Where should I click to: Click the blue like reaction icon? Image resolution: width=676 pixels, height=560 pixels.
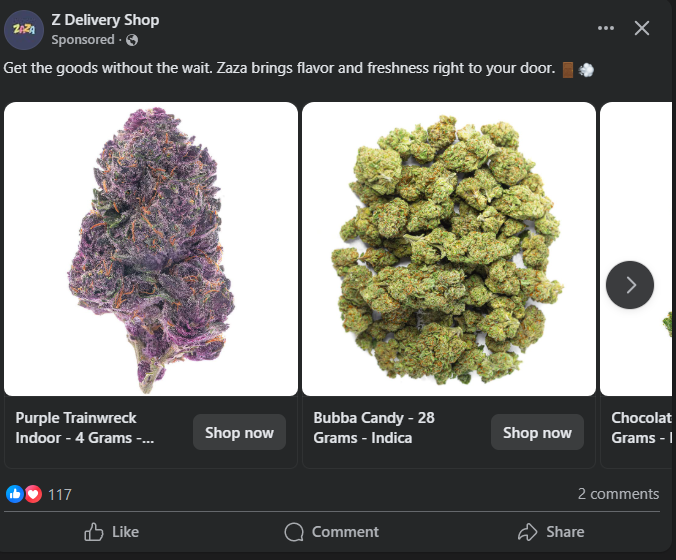click(15, 494)
